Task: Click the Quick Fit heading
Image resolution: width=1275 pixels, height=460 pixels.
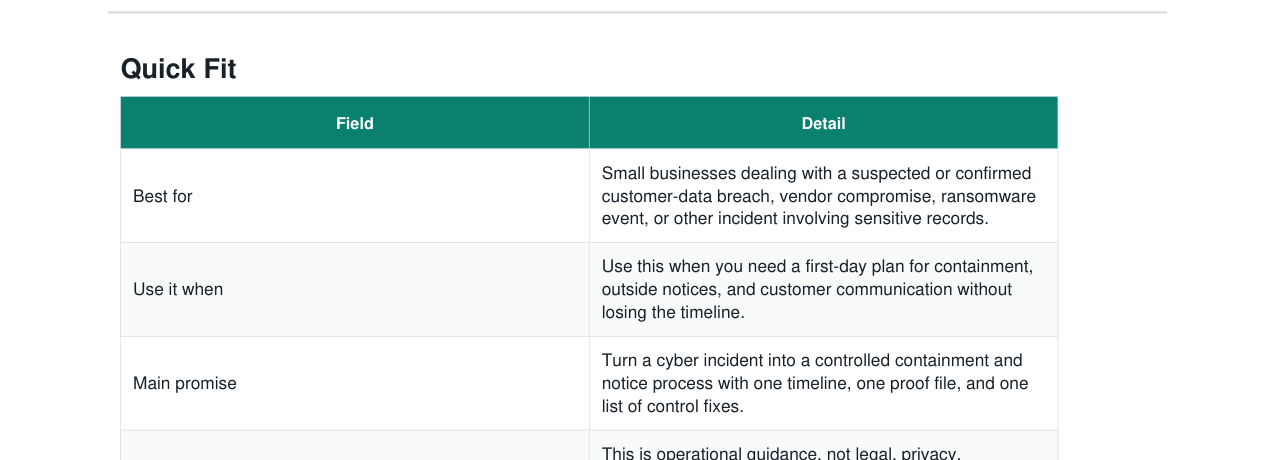Action: (x=178, y=69)
